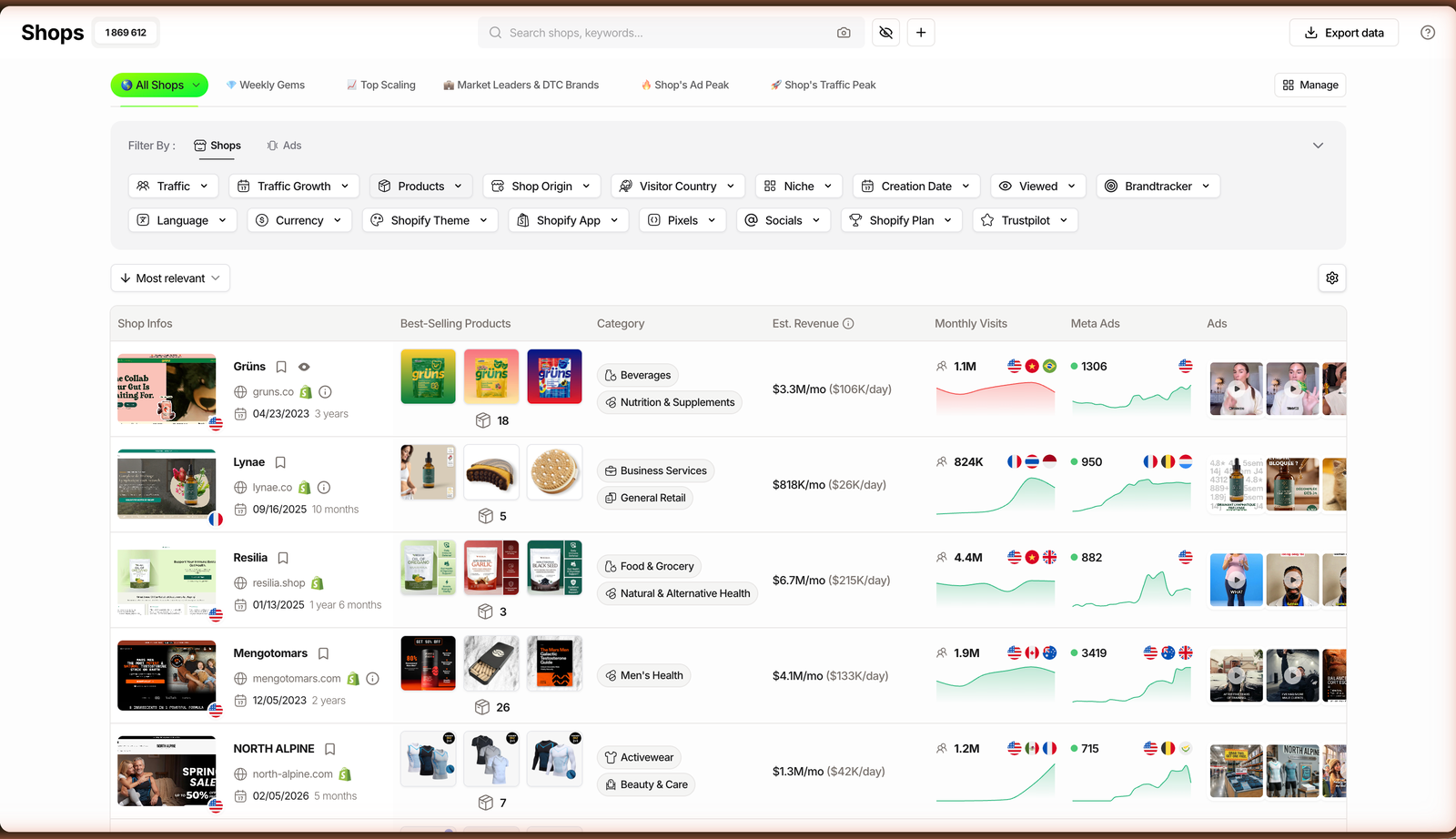This screenshot has height=839, width=1456.
Task: Open the help question-mark icon
Action: [1428, 33]
